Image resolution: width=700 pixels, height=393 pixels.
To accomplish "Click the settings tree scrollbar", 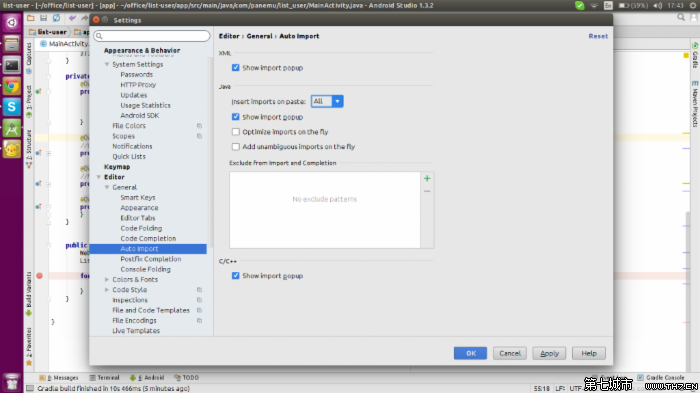I will click(210, 152).
